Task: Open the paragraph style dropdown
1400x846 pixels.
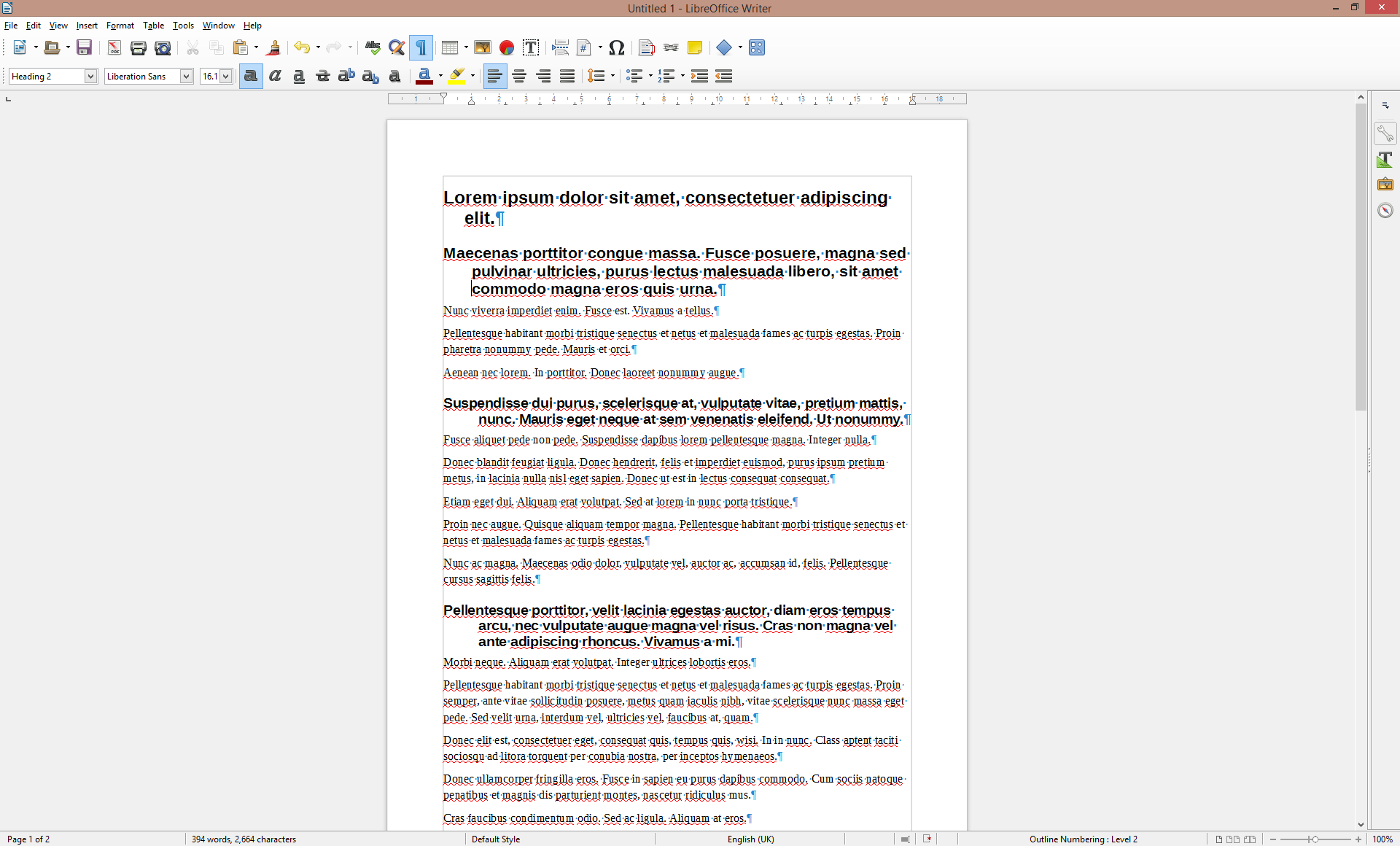Action: pos(90,76)
